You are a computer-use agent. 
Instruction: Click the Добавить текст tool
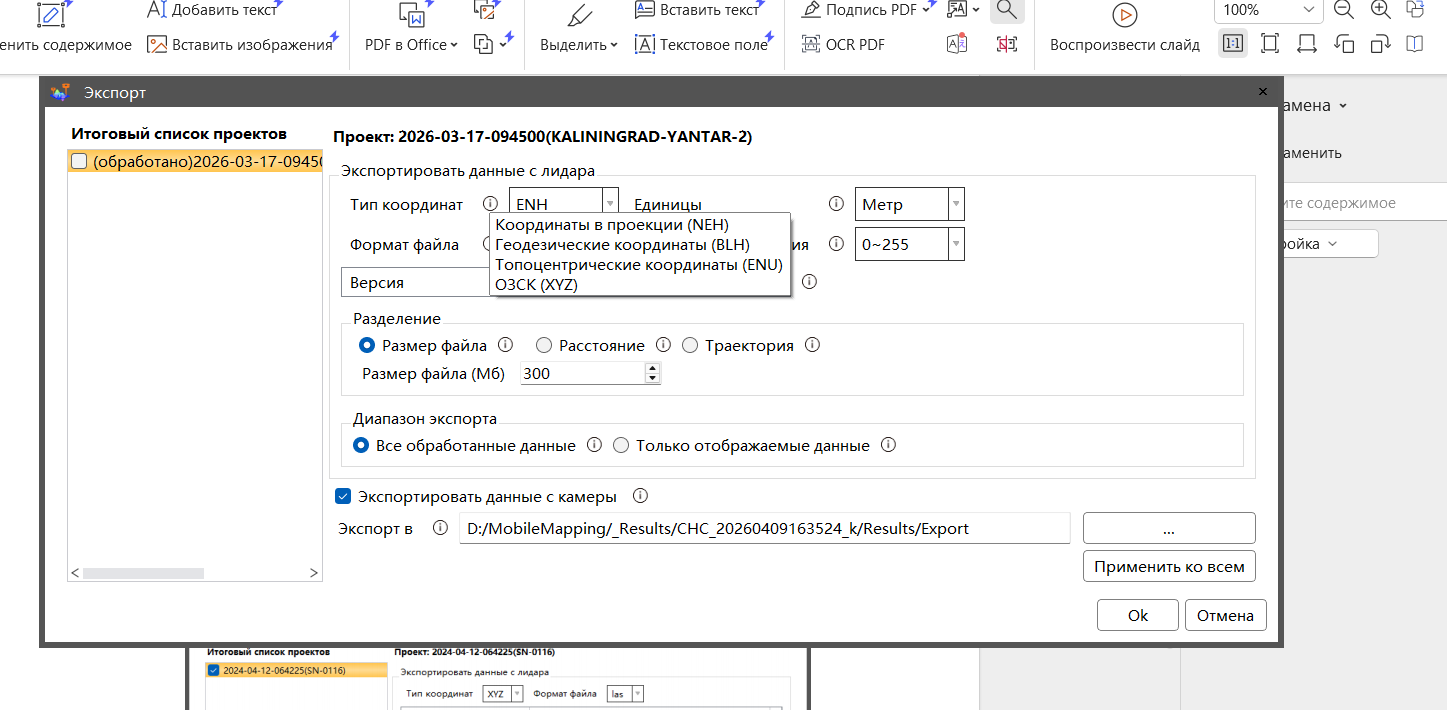[x=211, y=10]
